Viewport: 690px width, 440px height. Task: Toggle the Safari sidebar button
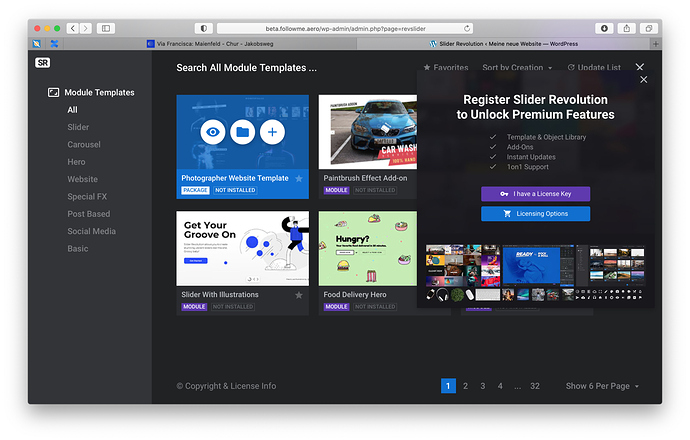[106, 29]
